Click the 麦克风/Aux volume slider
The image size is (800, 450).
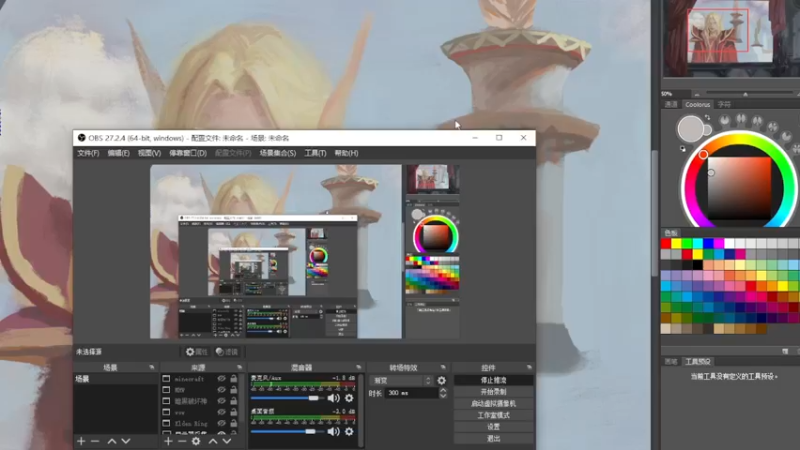point(288,398)
